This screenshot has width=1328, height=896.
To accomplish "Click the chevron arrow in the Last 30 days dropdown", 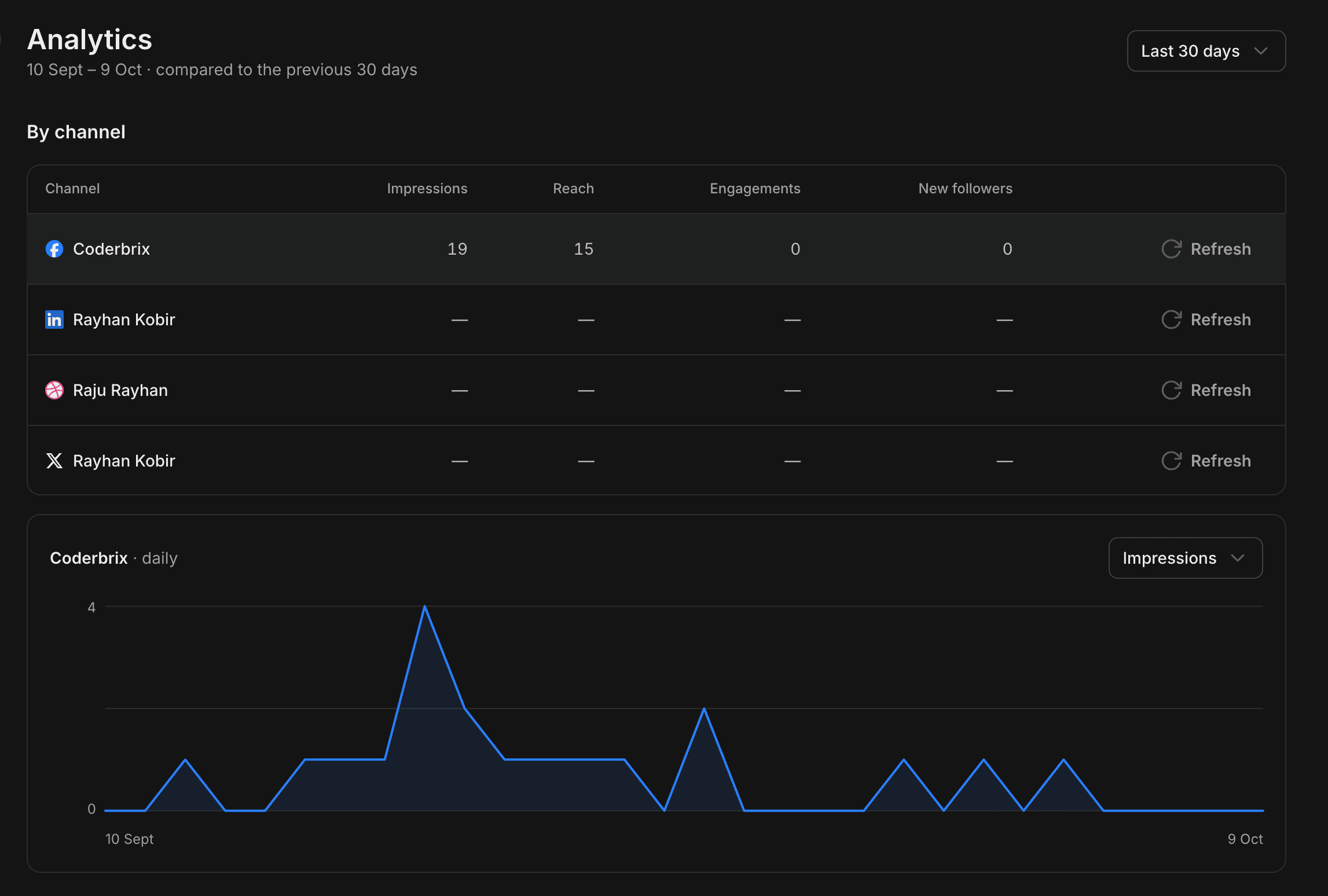I will (1260, 51).
